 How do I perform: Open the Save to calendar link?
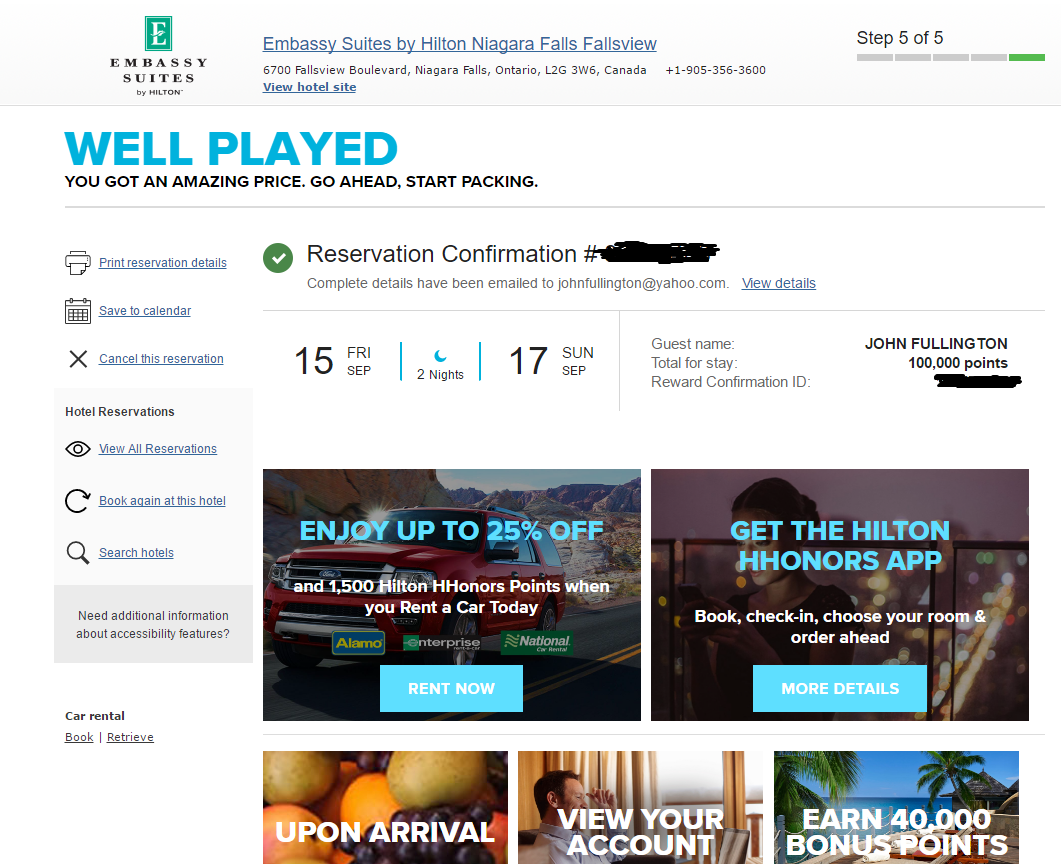145,311
